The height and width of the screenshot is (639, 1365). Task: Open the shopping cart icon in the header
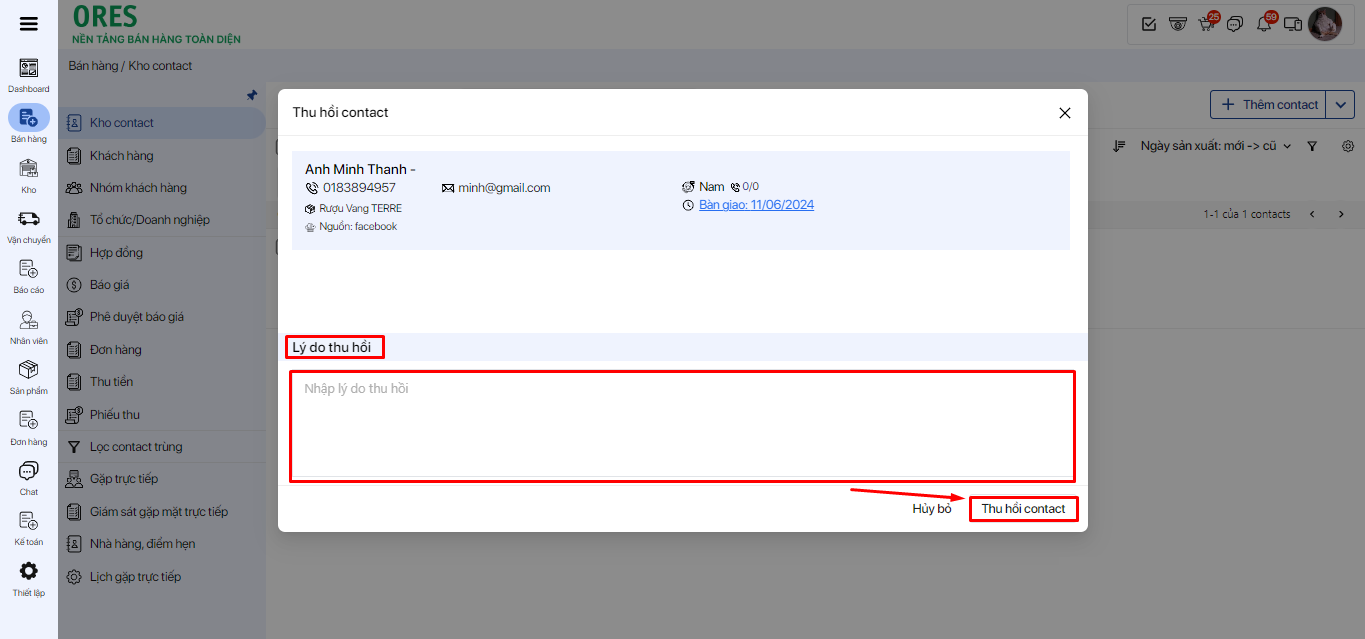1207,24
